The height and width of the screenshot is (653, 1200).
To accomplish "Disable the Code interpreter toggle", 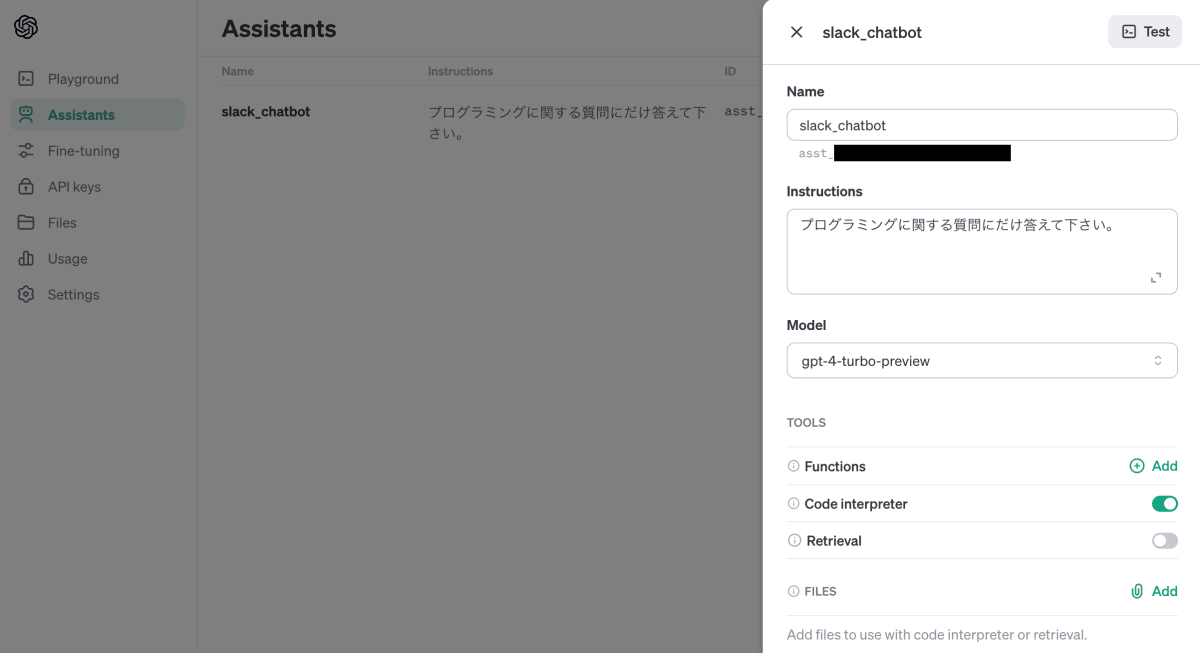I will 1165,504.
